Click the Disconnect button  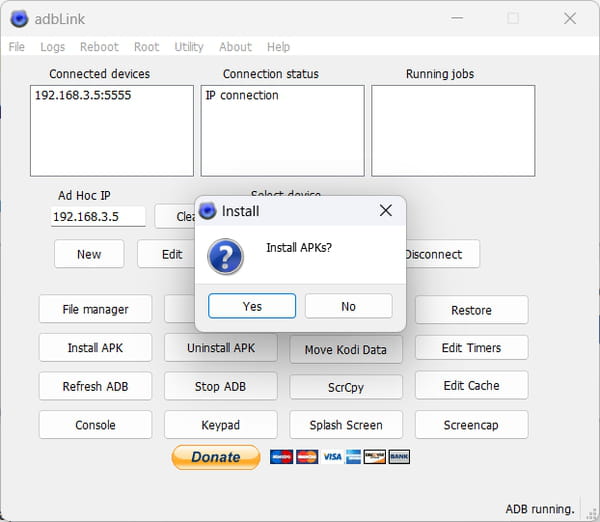(442, 254)
